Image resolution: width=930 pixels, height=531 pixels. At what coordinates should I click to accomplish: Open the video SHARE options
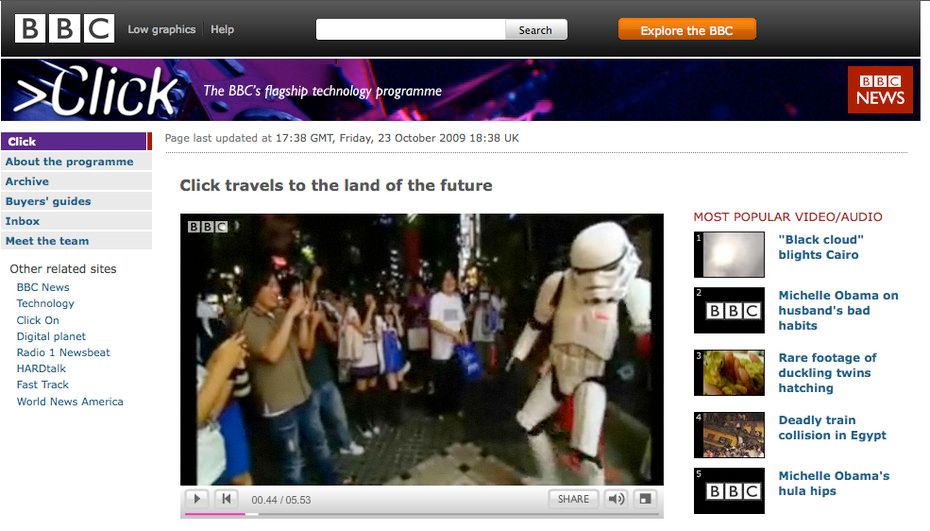click(x=573, y=498)
